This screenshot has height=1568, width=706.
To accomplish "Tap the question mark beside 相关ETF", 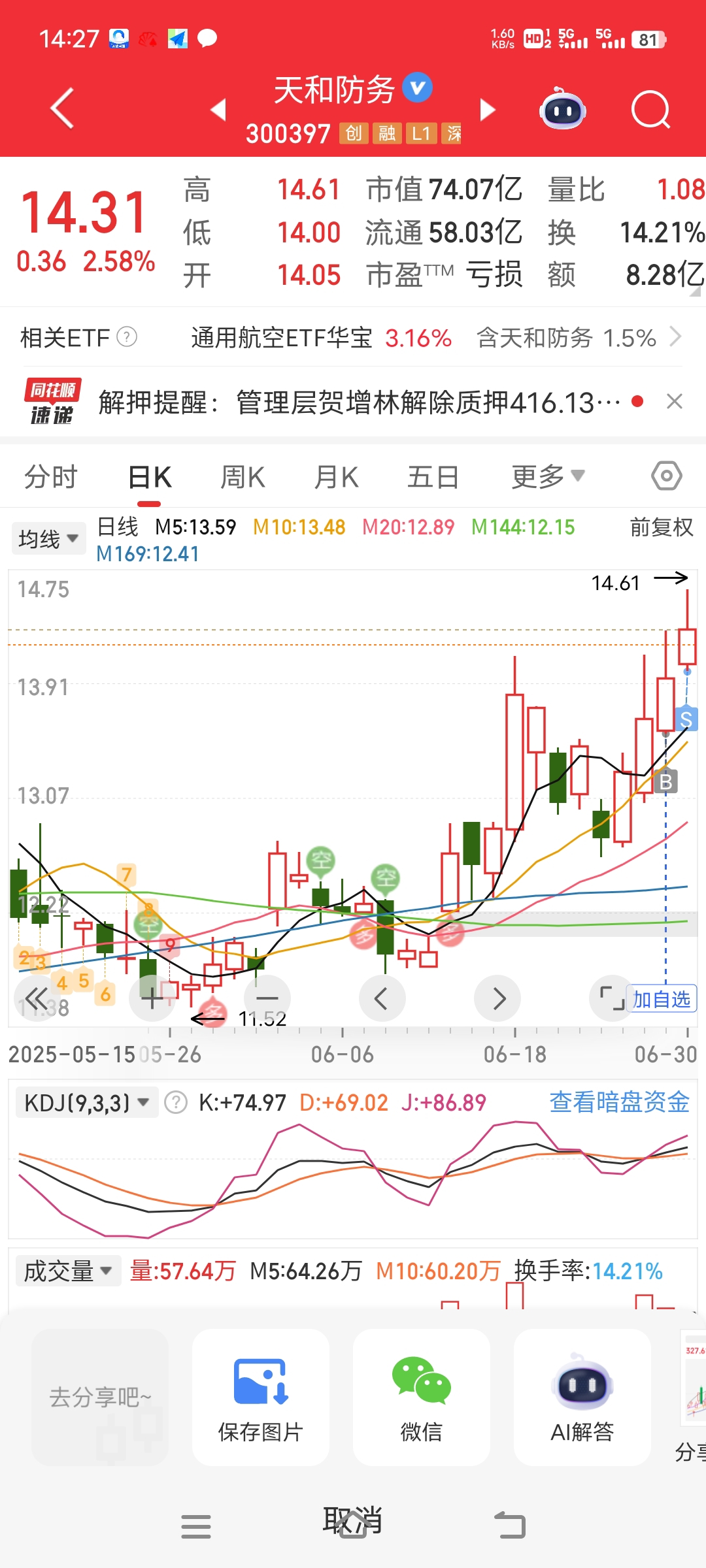I will tap(127, 337).
